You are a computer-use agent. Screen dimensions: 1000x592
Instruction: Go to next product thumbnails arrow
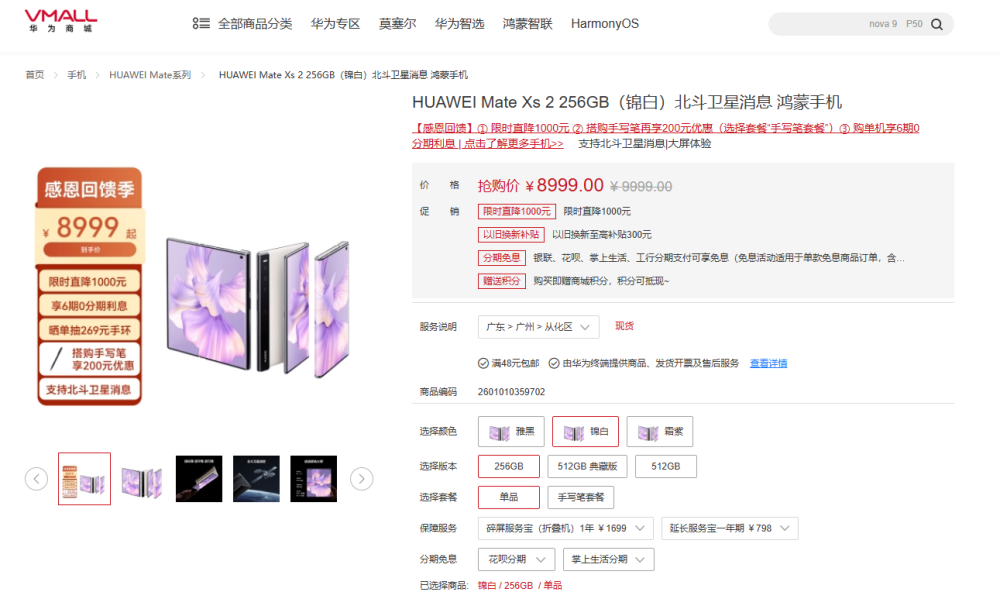click(362, 478)
